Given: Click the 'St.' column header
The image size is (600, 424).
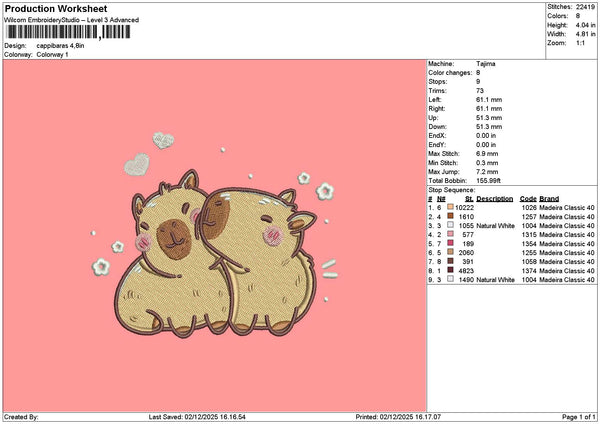Looking at the screenshot, I should click(x=469, y=199).
